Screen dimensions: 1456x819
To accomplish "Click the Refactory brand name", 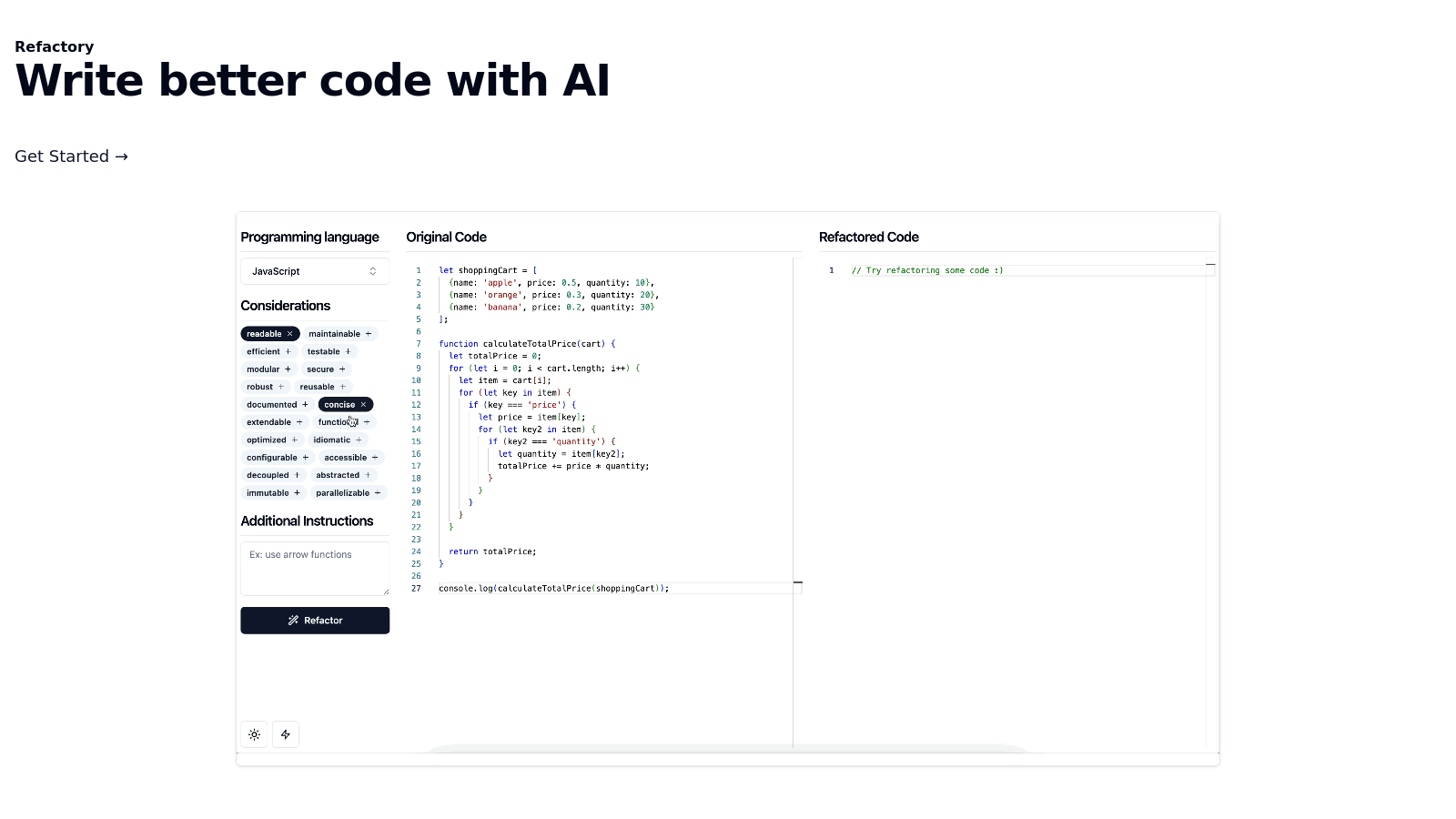I will click(54, 46).
